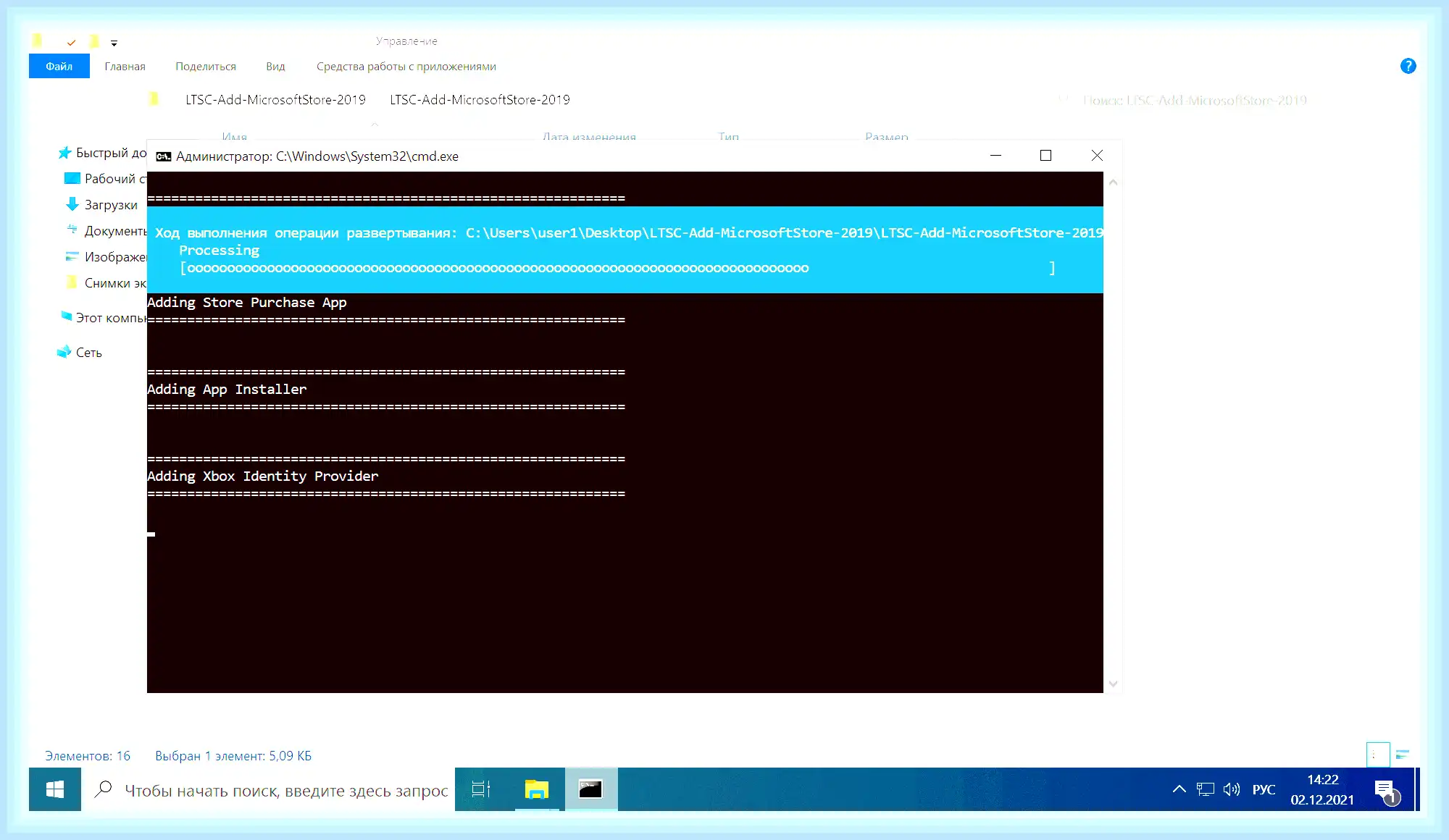This screenshot has width=1449, height=840.
Task: Open Загрузки folder in the sidebar
Action: click(x=101, y=205)
